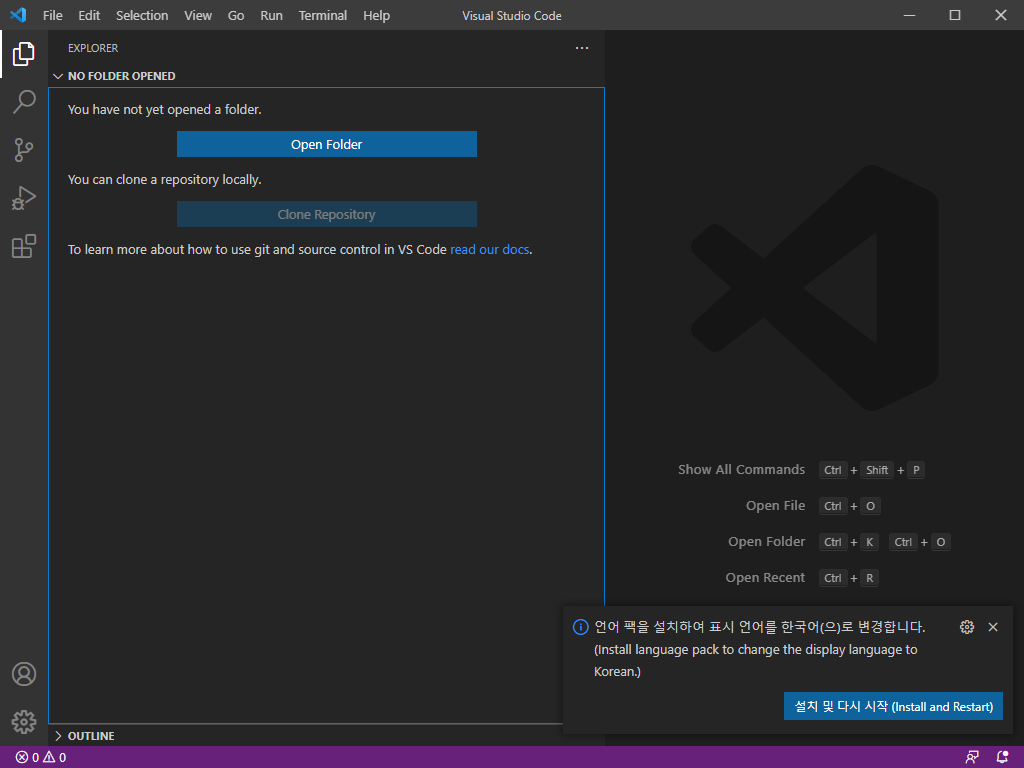
Task: Open the Extensions view icon
Action: click(24, 246)
